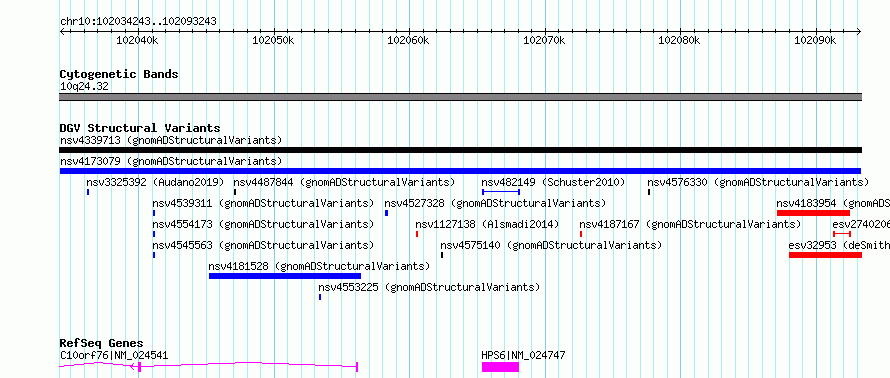Click the RefSeq Genes track title

[x=101, y=343]
